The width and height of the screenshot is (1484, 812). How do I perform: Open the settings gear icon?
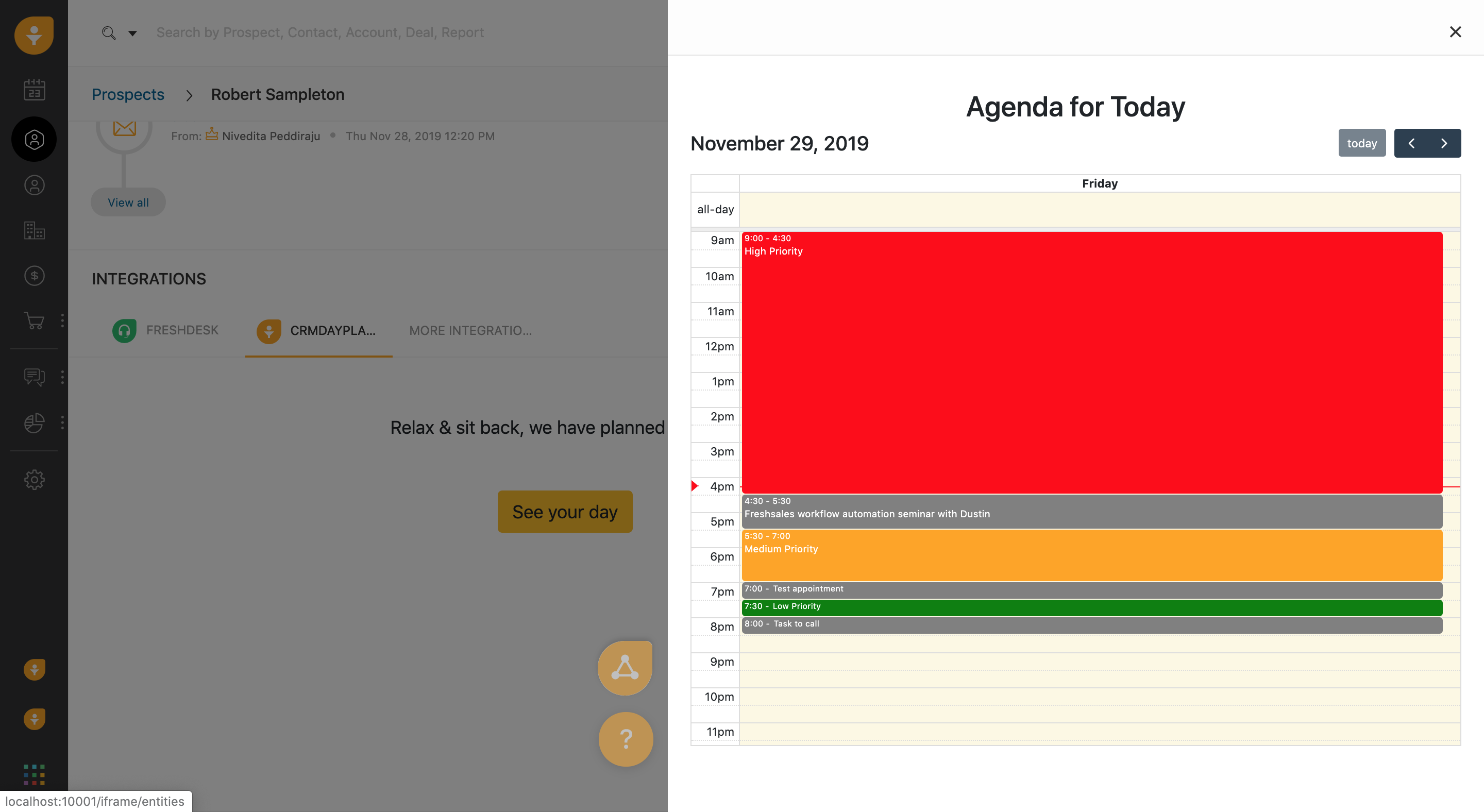(x=34, y=479)
